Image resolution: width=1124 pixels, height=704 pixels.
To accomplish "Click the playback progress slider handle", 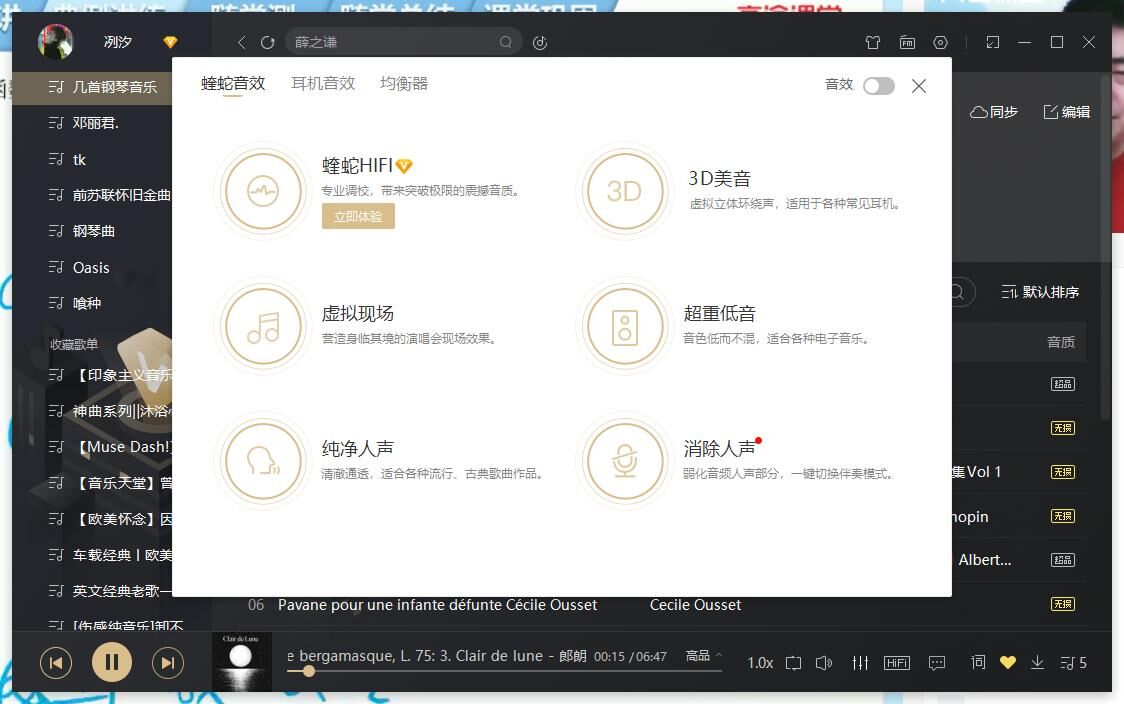I will click(309, 671).
